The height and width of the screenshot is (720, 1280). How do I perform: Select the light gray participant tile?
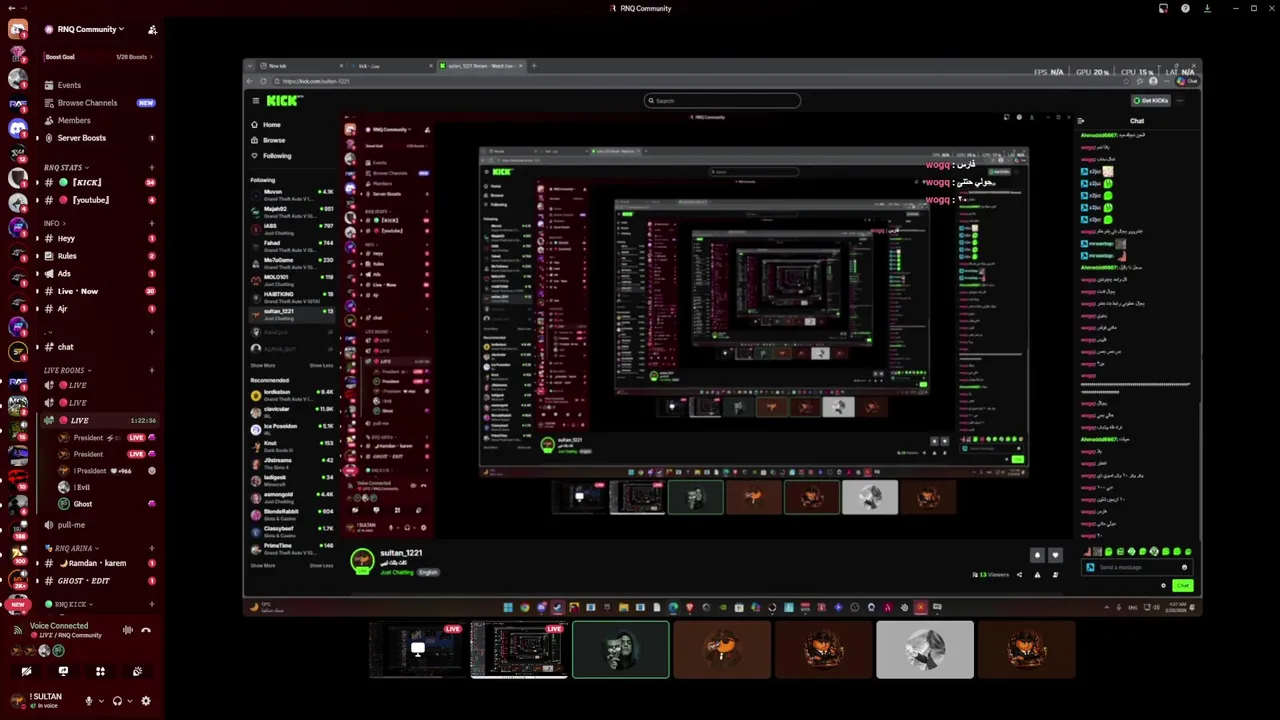click(925, 650)
